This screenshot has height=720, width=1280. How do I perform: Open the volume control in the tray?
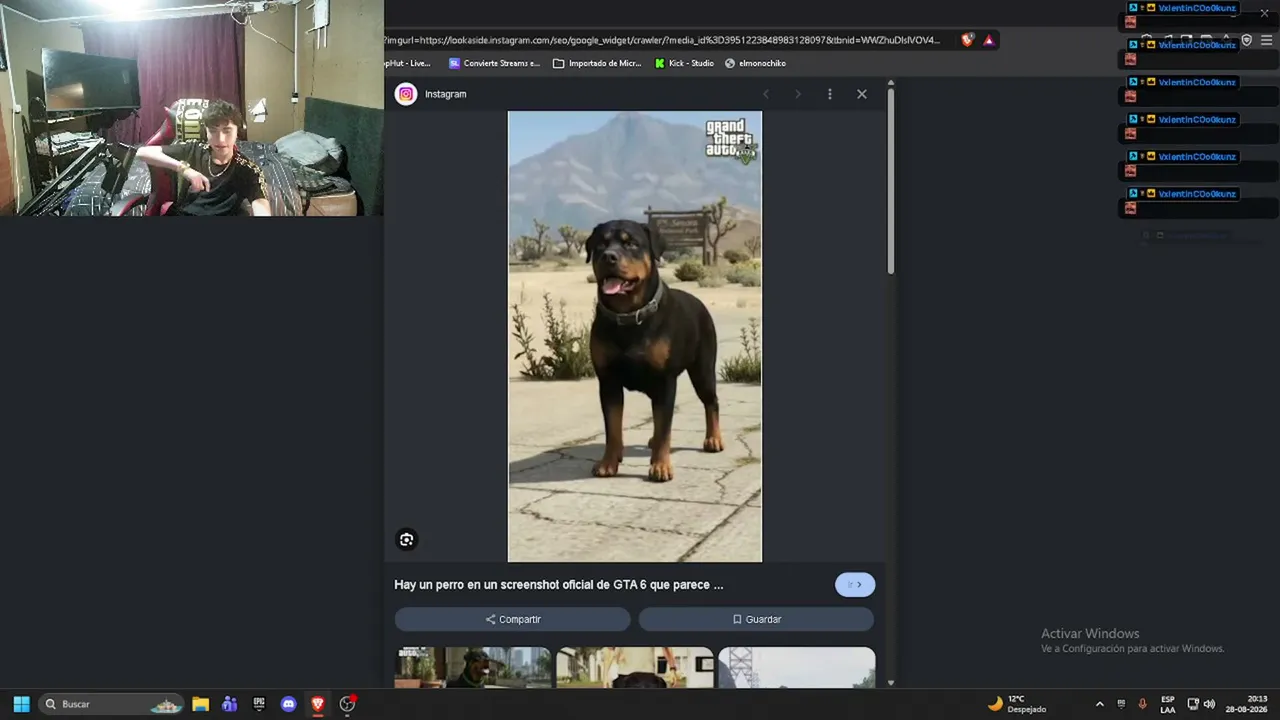1209,704
